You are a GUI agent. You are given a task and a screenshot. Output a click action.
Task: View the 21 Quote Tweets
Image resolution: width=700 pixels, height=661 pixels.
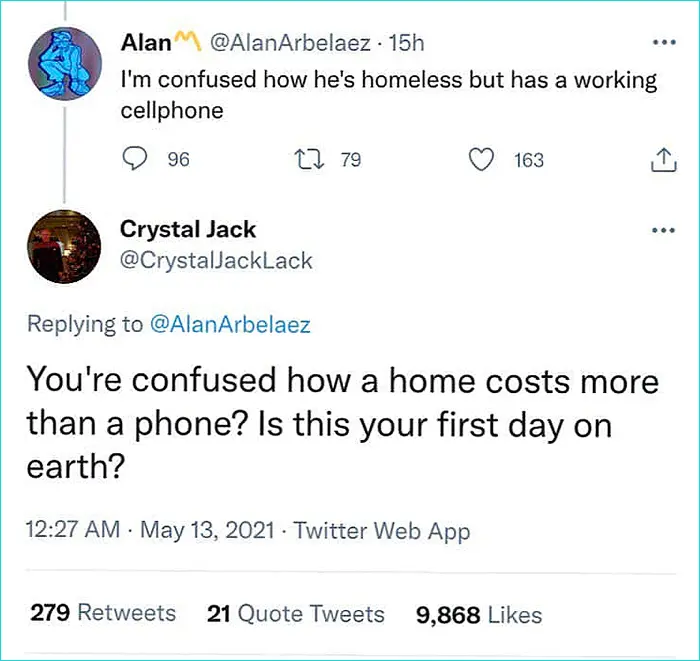pyautogui.click(x=295, y=613)
